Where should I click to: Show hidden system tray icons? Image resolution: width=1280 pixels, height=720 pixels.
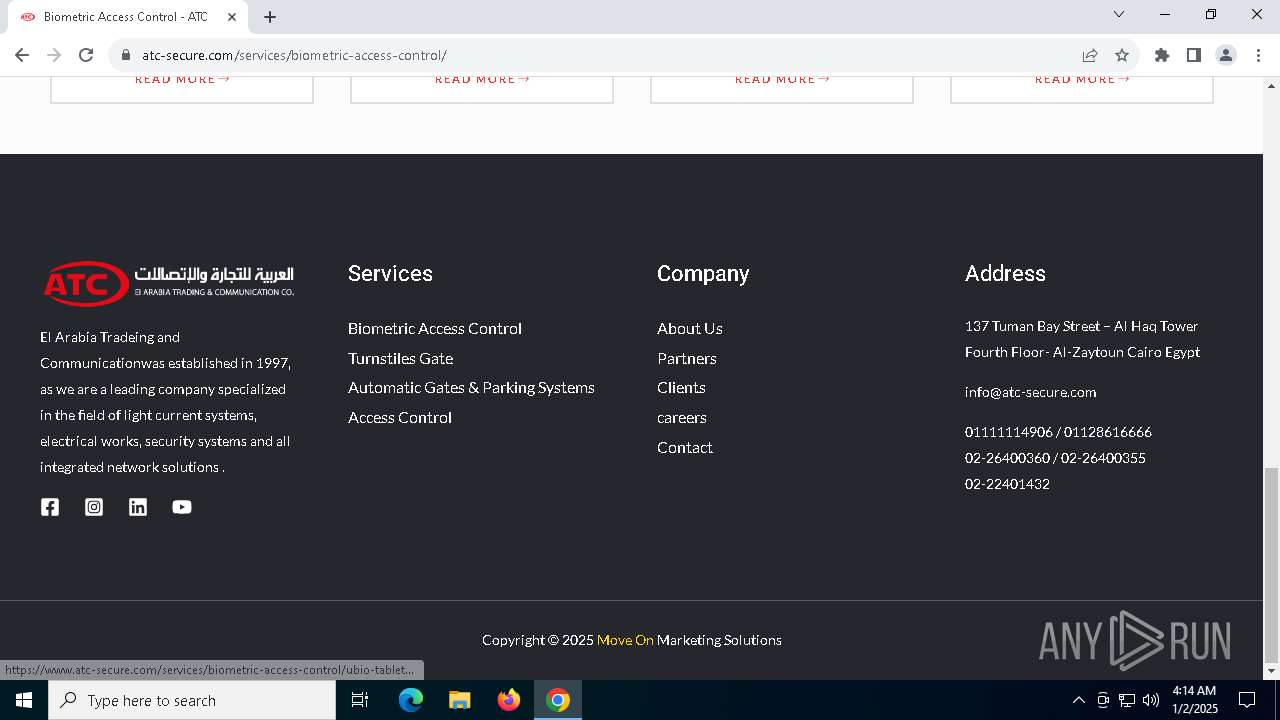click(1078, 700)
